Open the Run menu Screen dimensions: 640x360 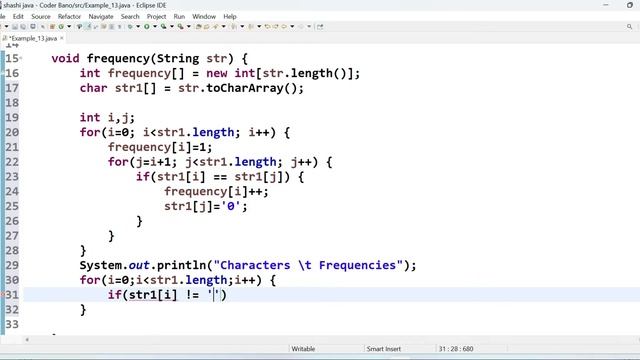[x=179, y=16]
